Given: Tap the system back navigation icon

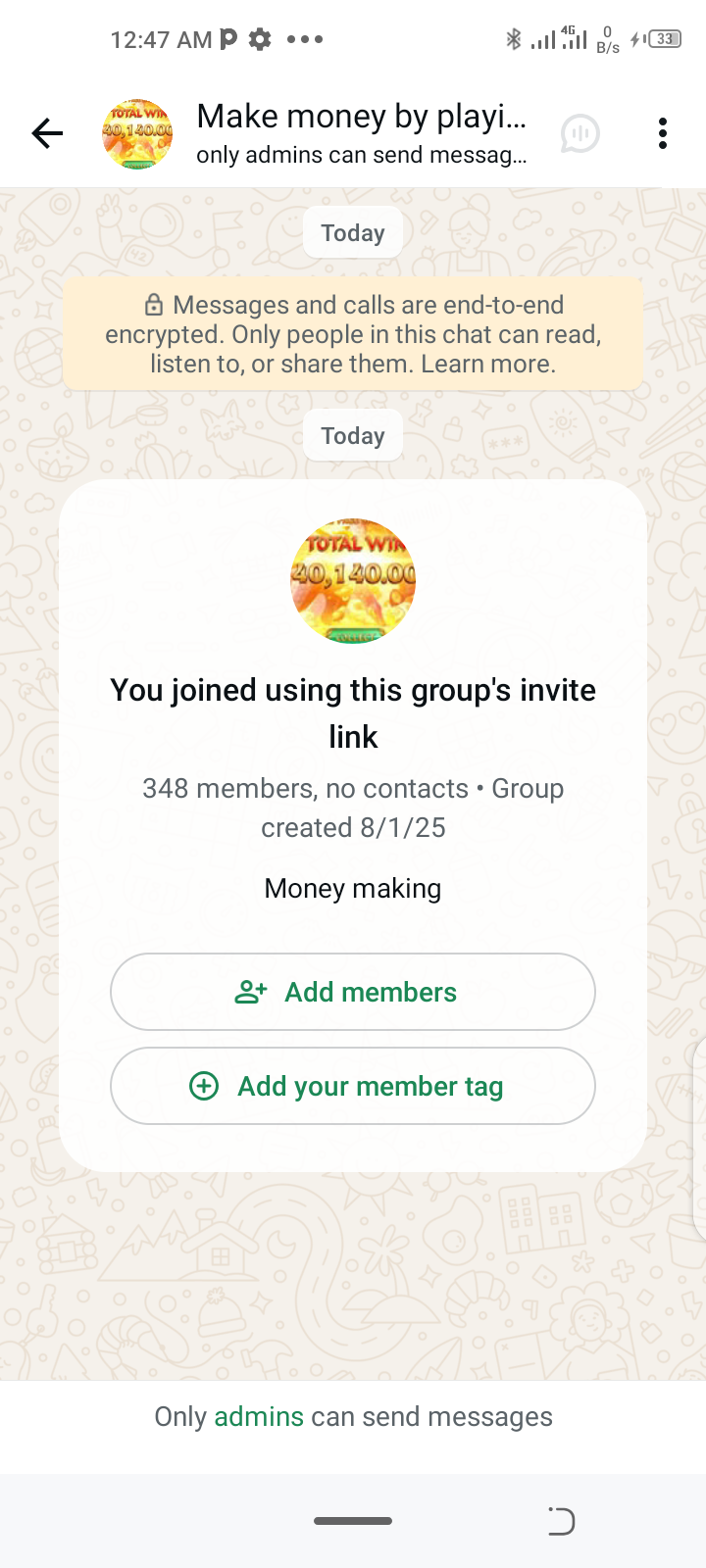Looking at the screenshot, I should [x=561, y=1521].
